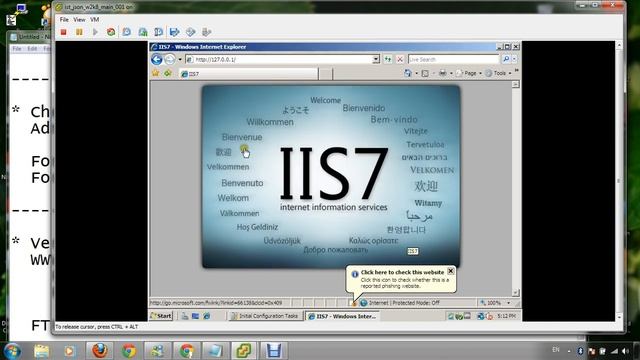Click the Bluetooth icon in host system tray
Screen dimensions: 640x360
point(580,351)
